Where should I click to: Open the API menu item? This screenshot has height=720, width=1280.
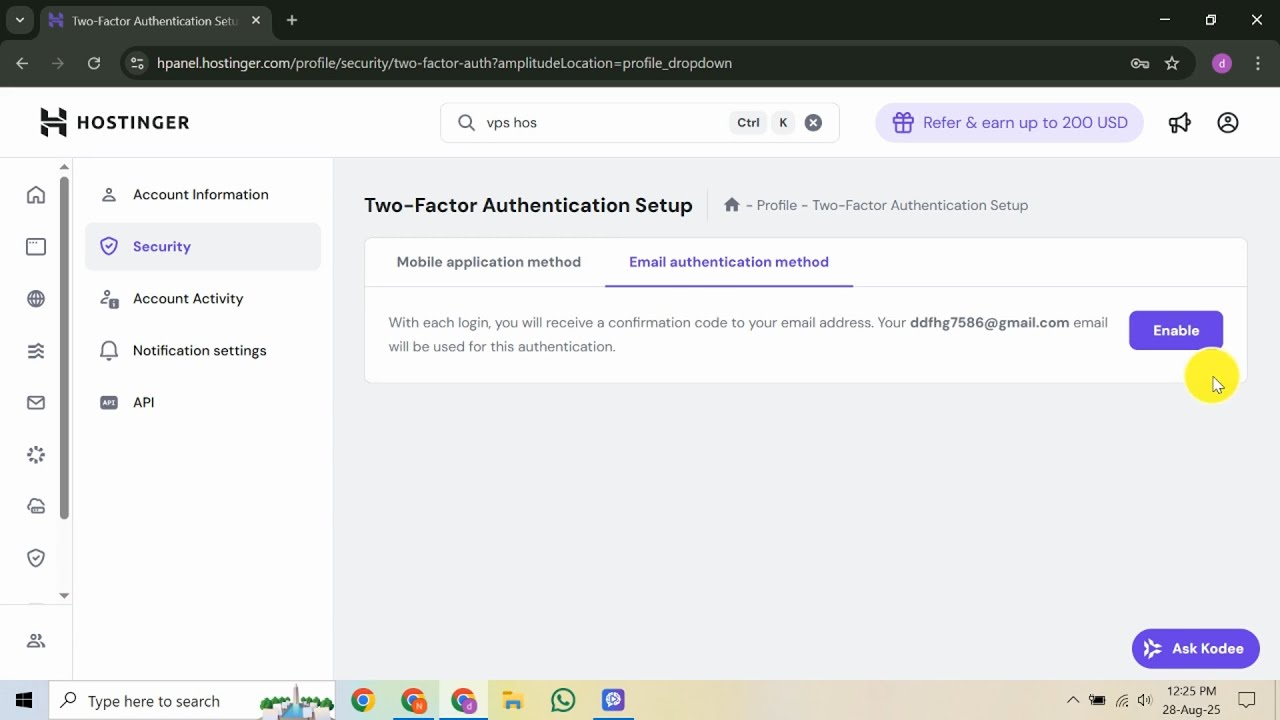pyautogui.click(x=203, y=403)
